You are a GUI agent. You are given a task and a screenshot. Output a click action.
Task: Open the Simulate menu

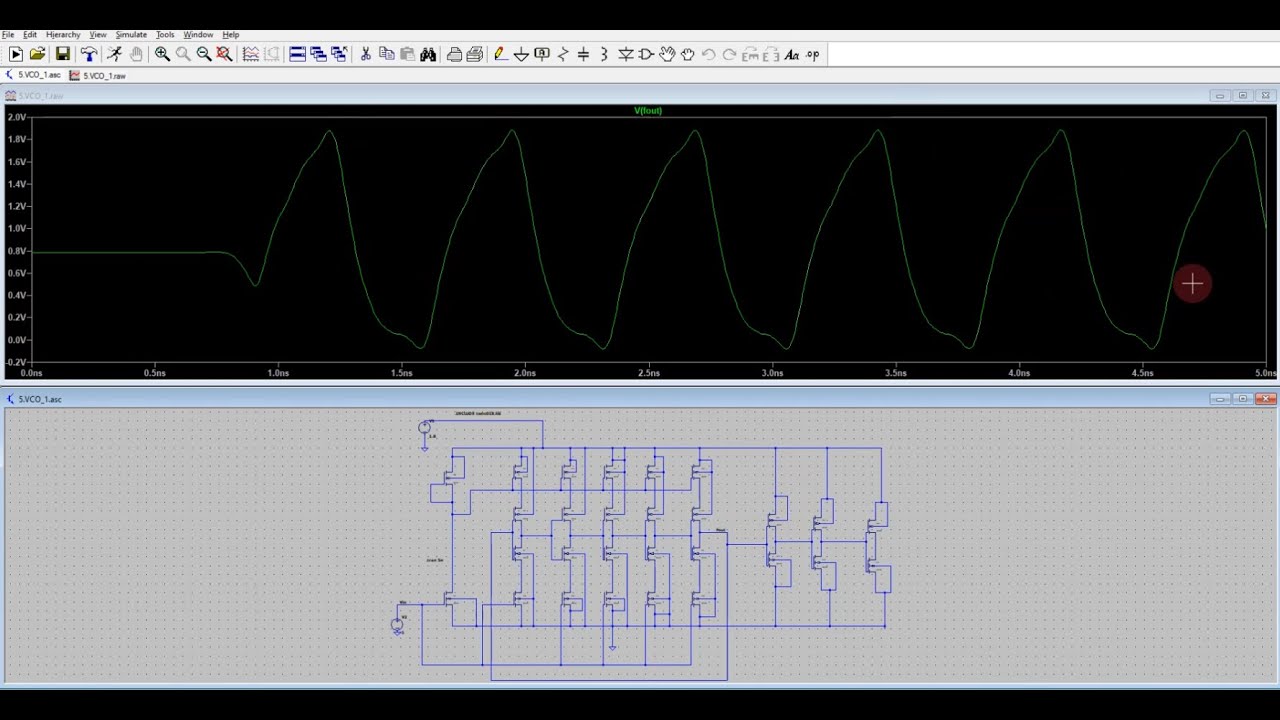[131, 34]
